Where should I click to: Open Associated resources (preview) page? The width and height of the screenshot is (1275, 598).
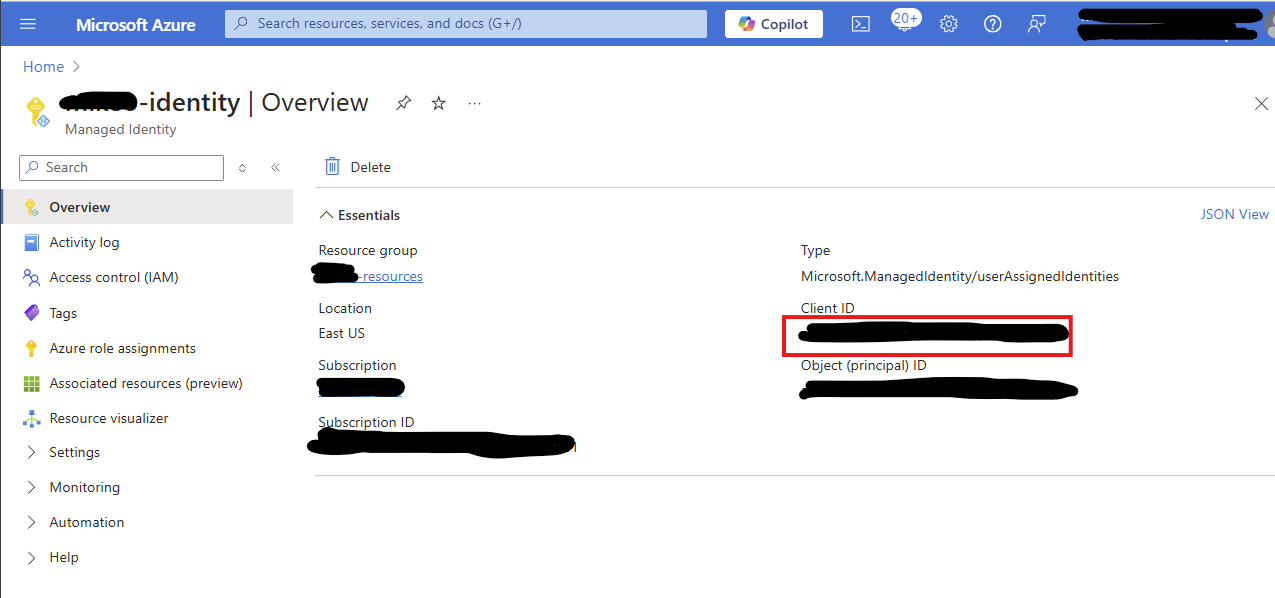147,383
